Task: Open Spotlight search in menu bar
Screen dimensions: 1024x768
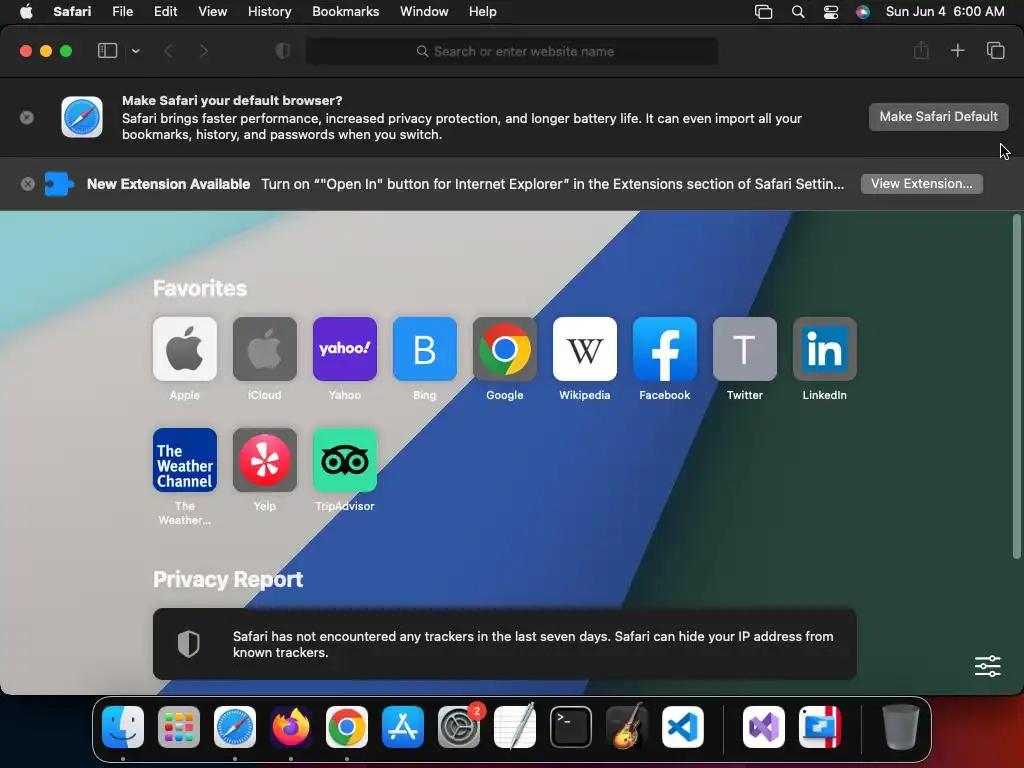Action: click(797, 12)
